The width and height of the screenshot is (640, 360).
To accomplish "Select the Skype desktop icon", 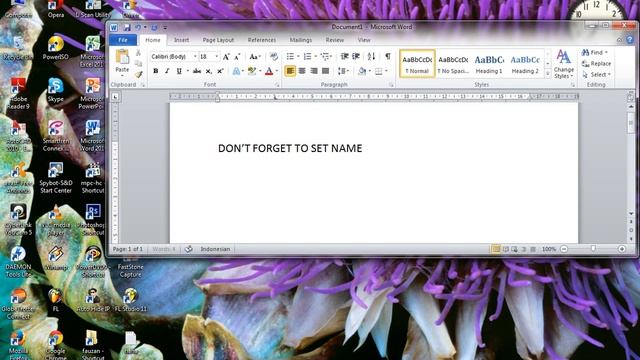I will point(56,90).
